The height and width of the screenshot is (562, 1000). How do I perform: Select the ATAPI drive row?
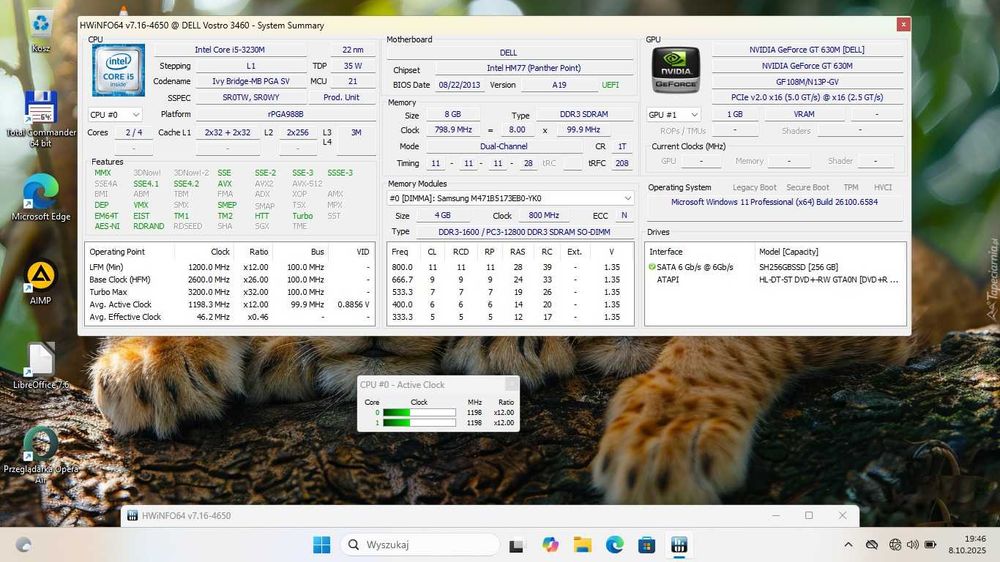(775, 279)
